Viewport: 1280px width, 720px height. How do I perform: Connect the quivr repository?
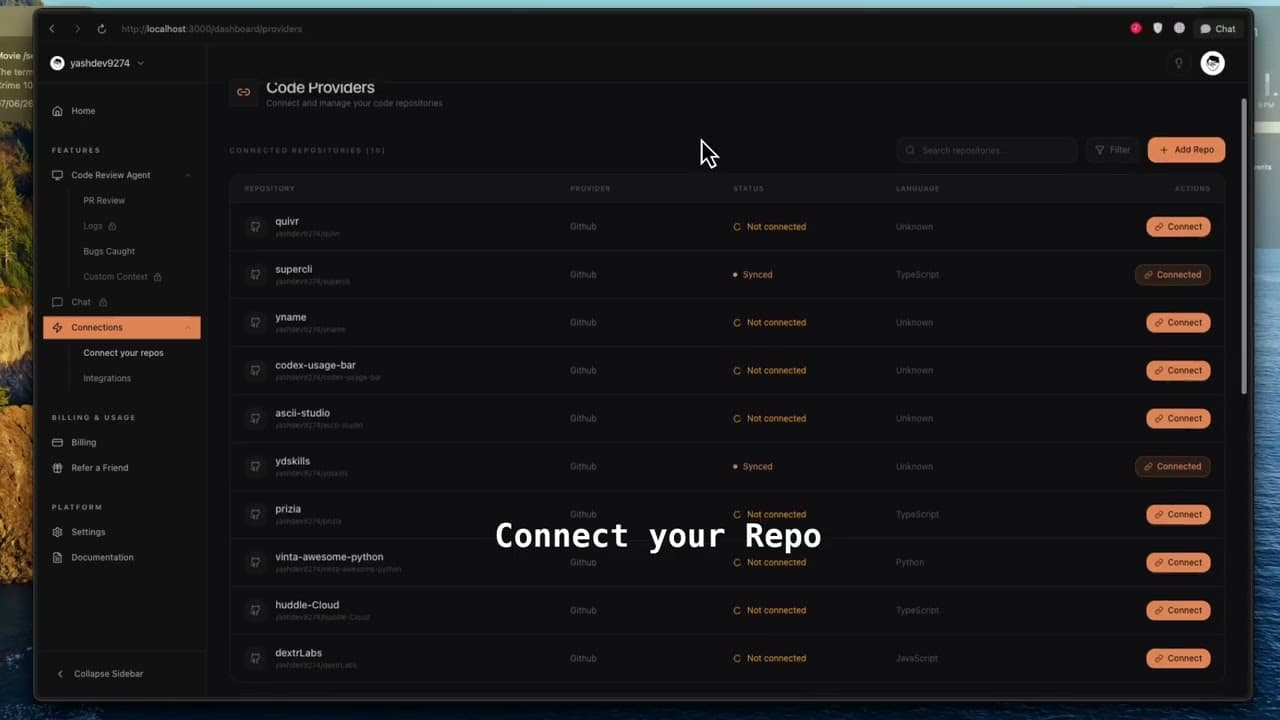(1178, 227)
